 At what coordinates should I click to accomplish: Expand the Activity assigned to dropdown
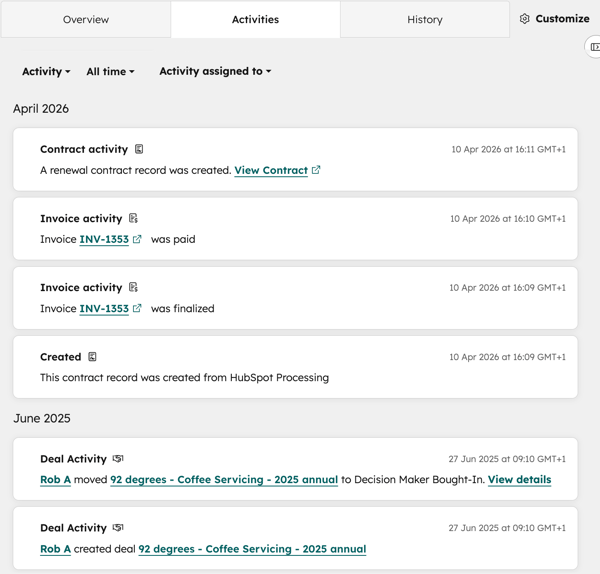pos(215,71)
